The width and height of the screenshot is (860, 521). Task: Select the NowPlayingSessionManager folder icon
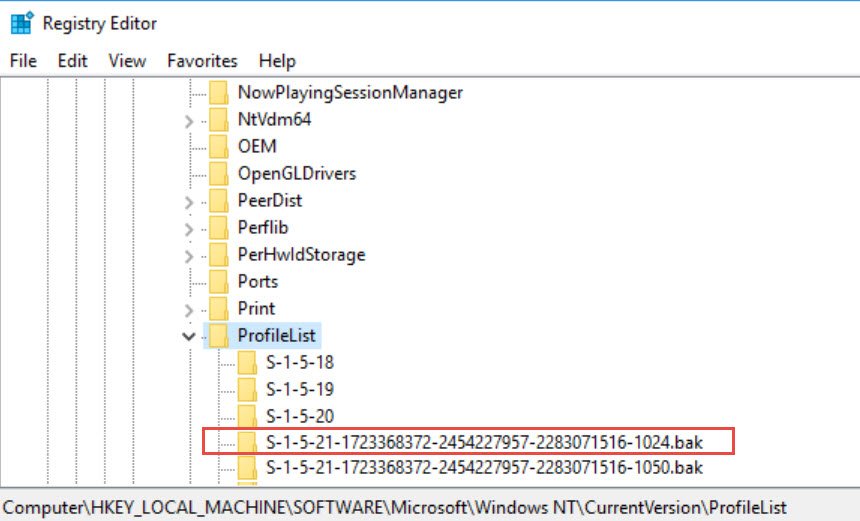[218, 93]
